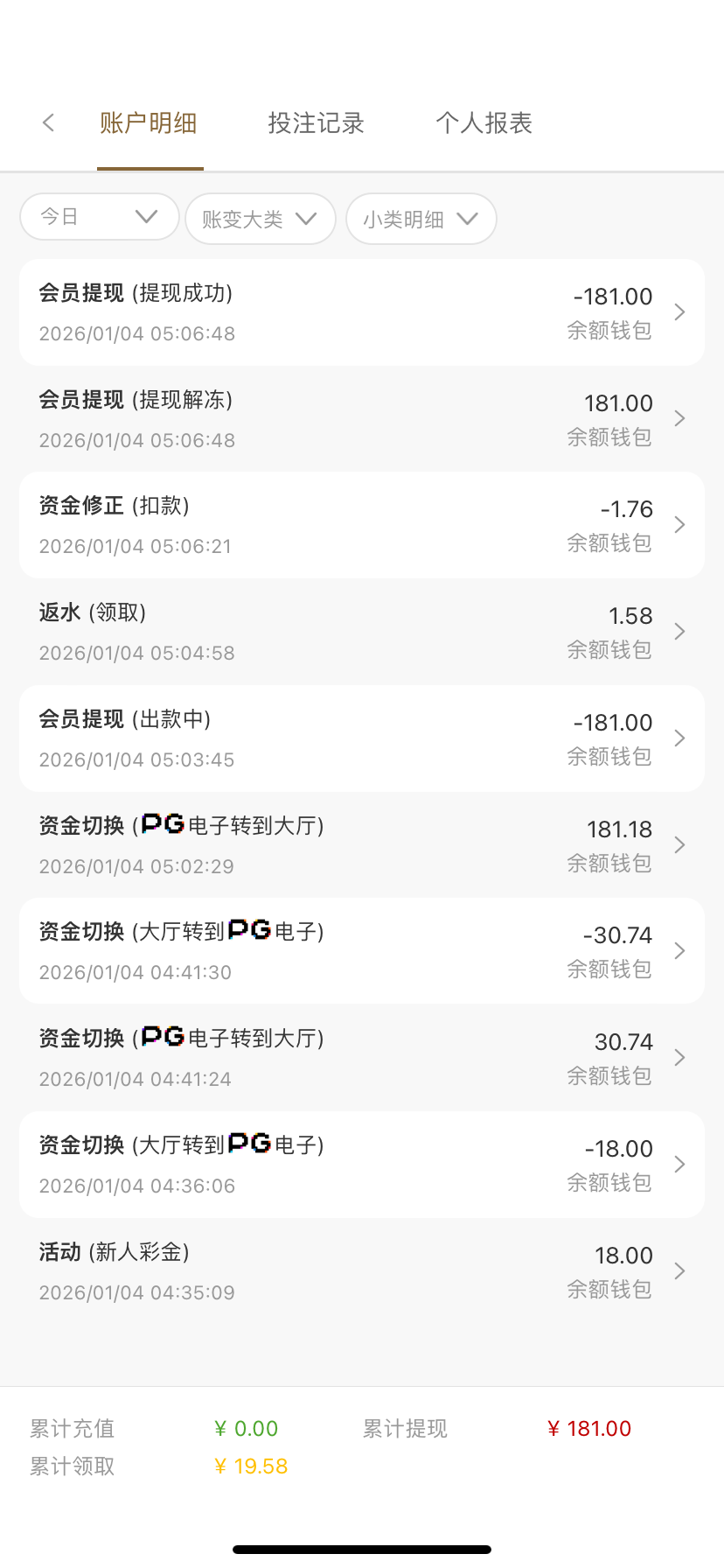
Task: Tap chevron for 181.18 transfer entry
Action: (679, 845)
